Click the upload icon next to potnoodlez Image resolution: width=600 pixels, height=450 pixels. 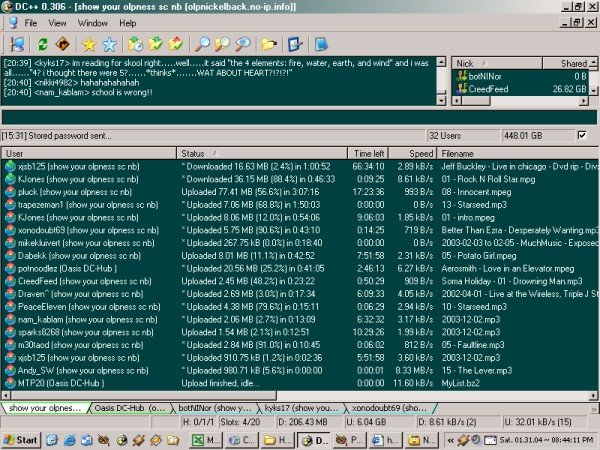(x=10, y=269)
